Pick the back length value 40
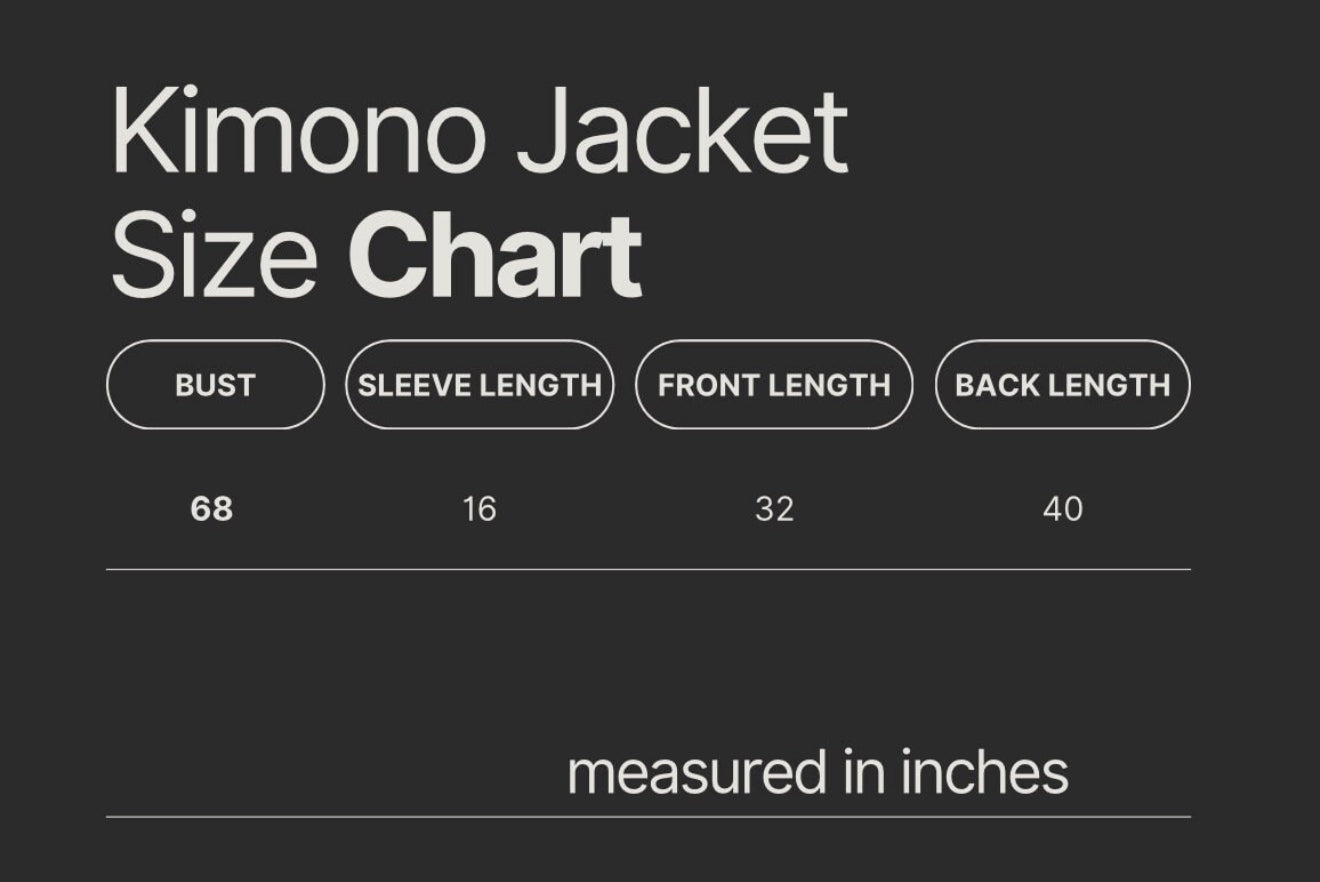This screenshot has height=882, width=1320. (x=1062, y=509)
